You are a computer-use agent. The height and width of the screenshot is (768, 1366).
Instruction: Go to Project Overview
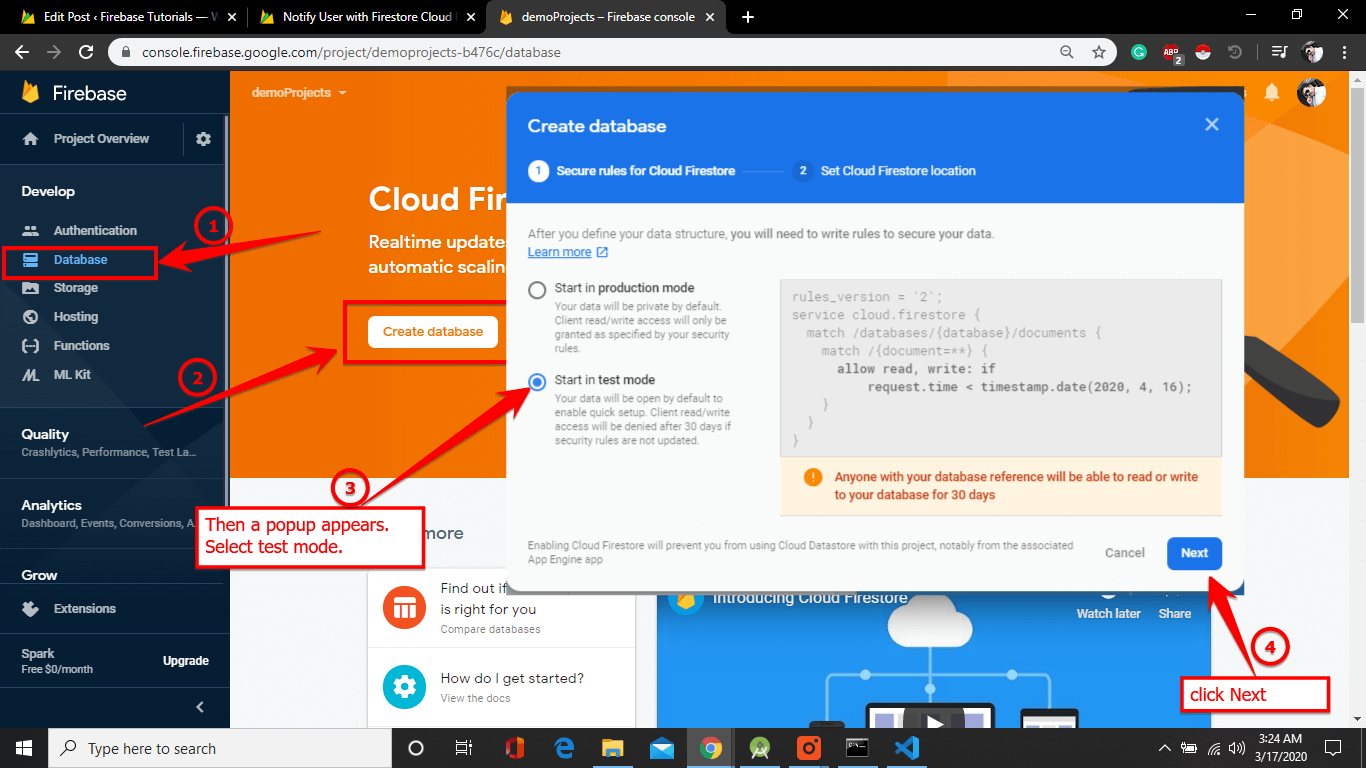100,139
